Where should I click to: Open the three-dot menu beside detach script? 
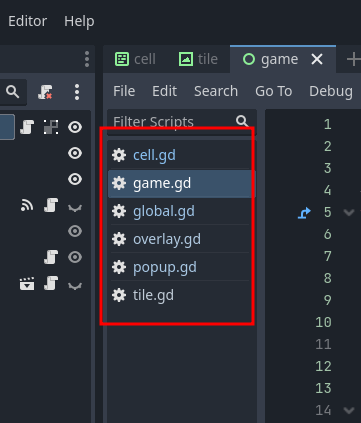77,92
